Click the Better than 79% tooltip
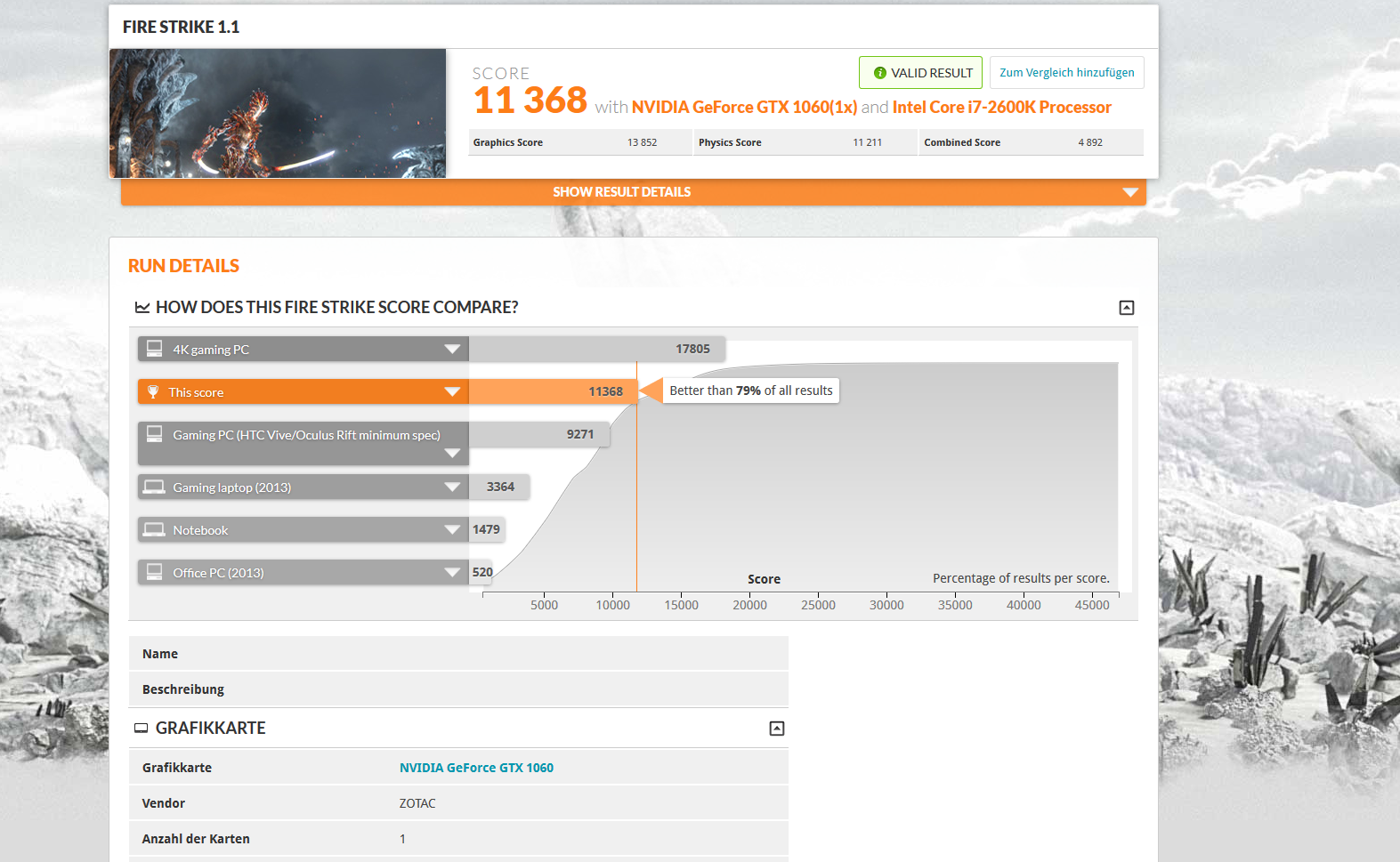 (x=751, y=391)
